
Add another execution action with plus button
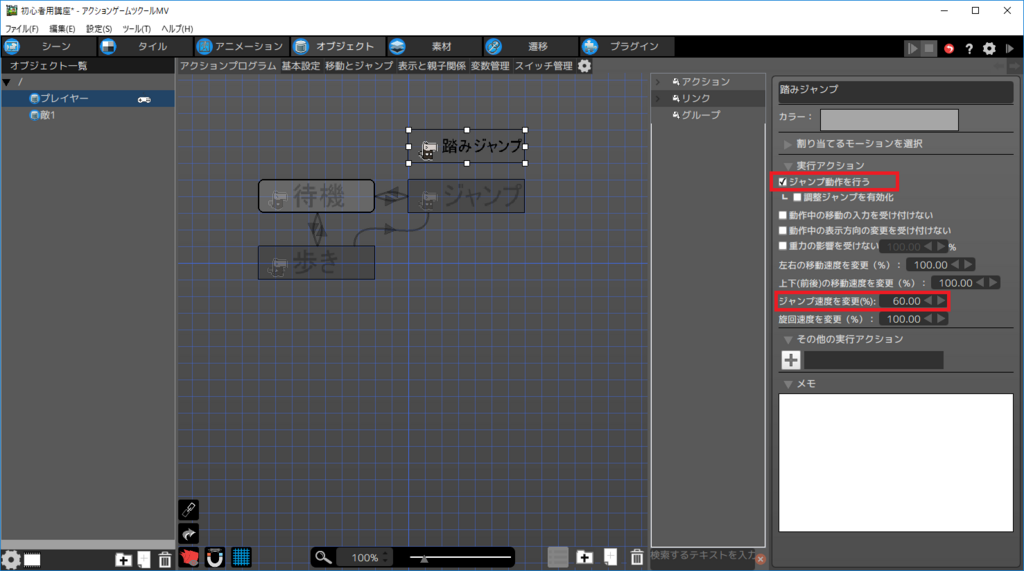click(x=791, y=360)
